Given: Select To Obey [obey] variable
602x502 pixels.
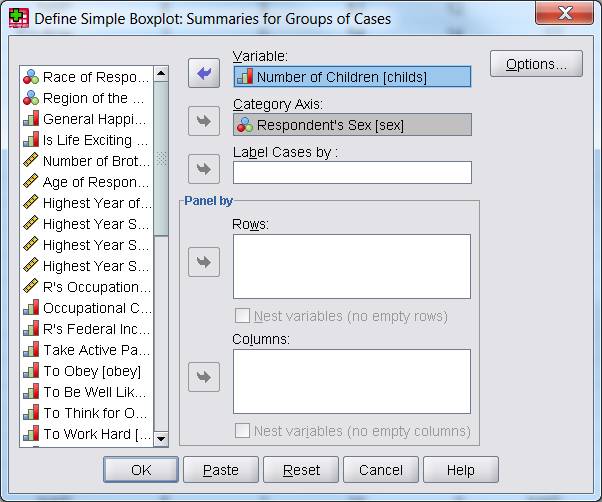Looking at the screenshot, I should click(87, 371).
